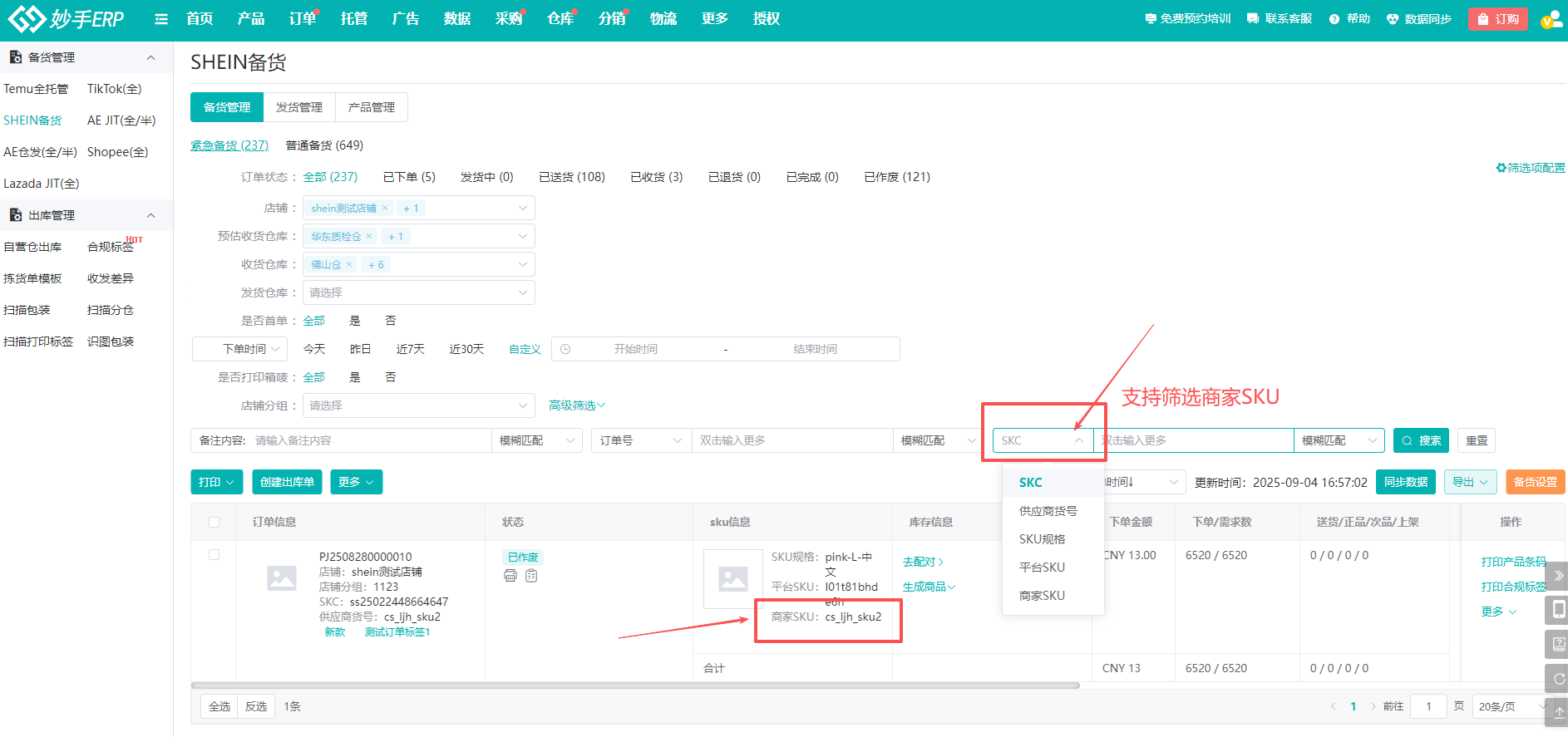Select 是 for 是否首单 filter

pyautogui.click(x=355, y=321)
